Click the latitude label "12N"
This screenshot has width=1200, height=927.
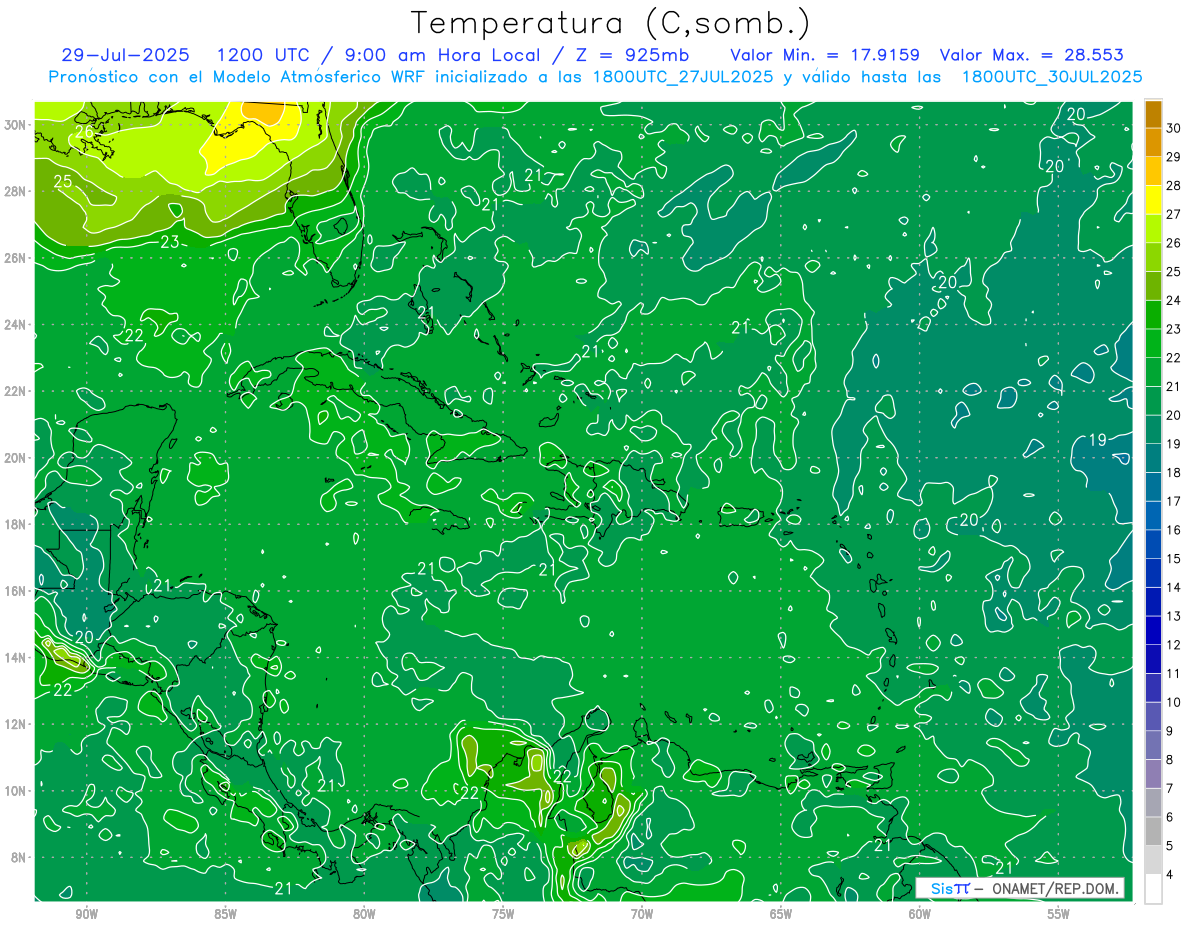point(15,724)
